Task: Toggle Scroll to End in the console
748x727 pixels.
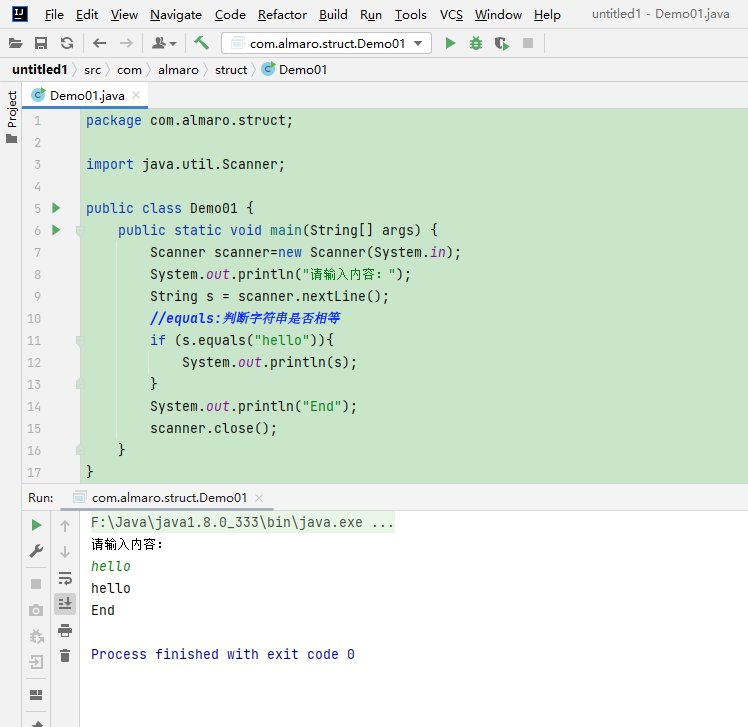Action: (65, 604)
